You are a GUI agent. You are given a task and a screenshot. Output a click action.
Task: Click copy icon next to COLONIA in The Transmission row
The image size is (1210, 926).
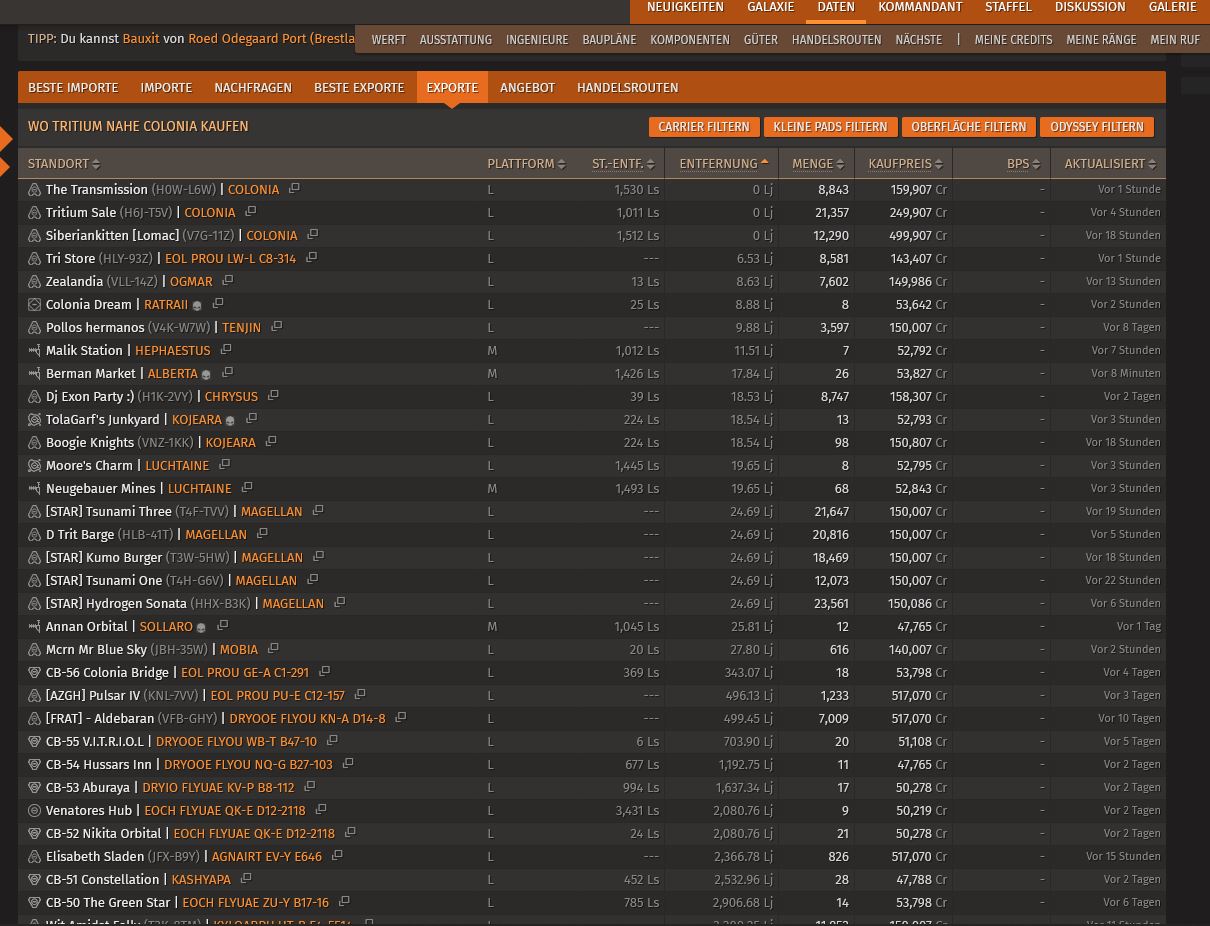coord(293,189)
